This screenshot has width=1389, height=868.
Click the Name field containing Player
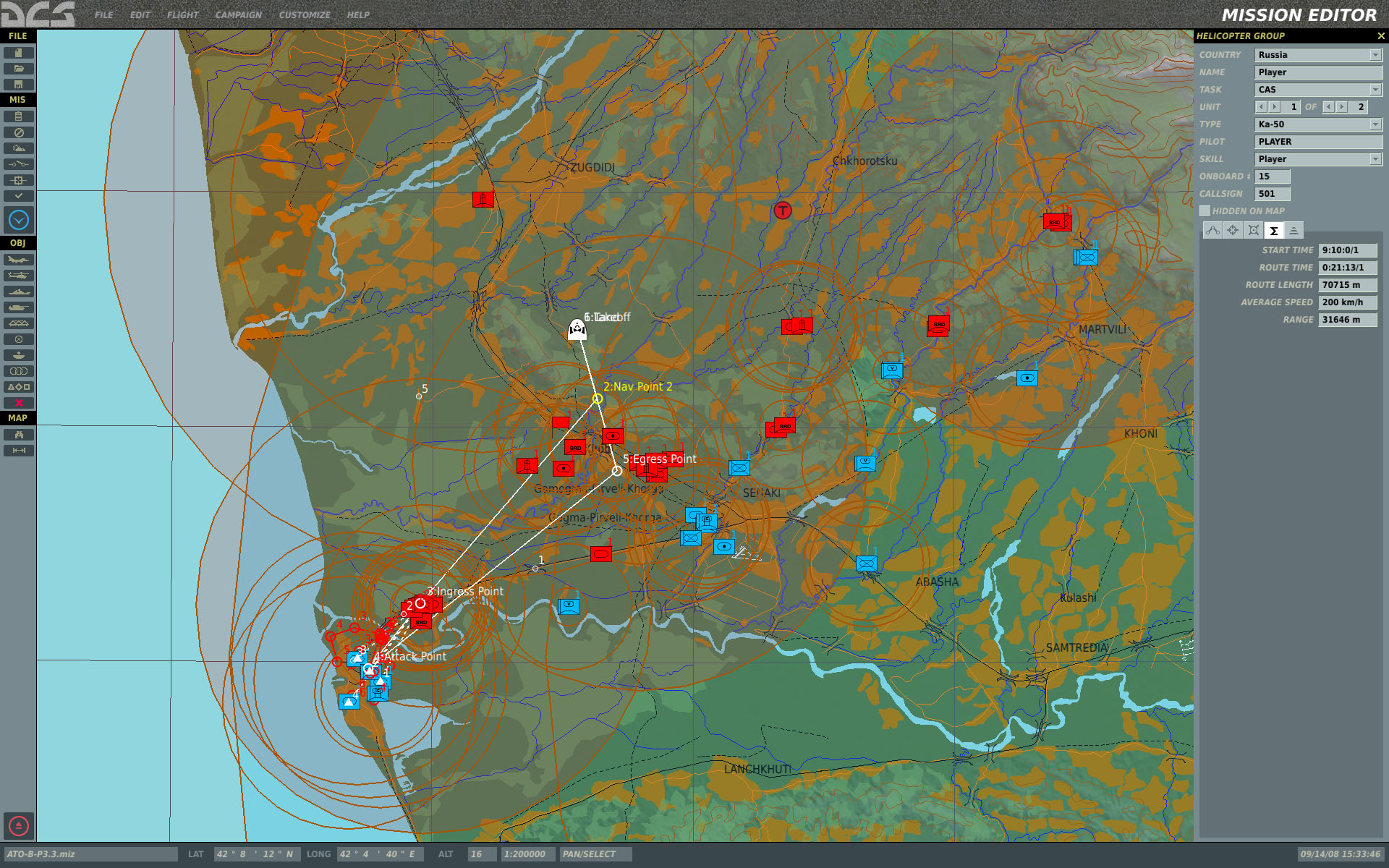pos(1318,72)
